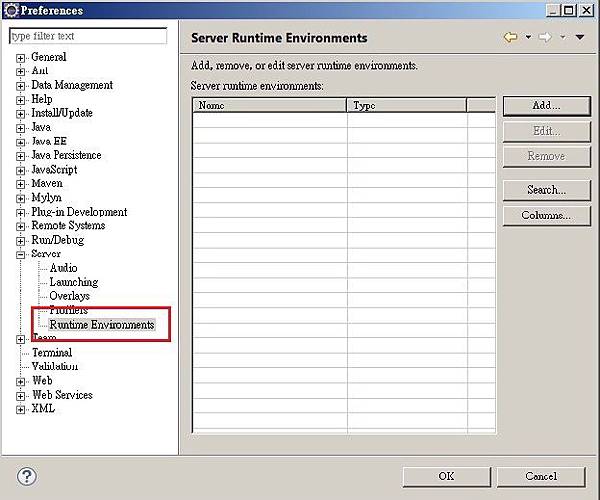The width and height of the screenshot is (600, 500).
Task: Click the Remove button
Action: (546, 156)
